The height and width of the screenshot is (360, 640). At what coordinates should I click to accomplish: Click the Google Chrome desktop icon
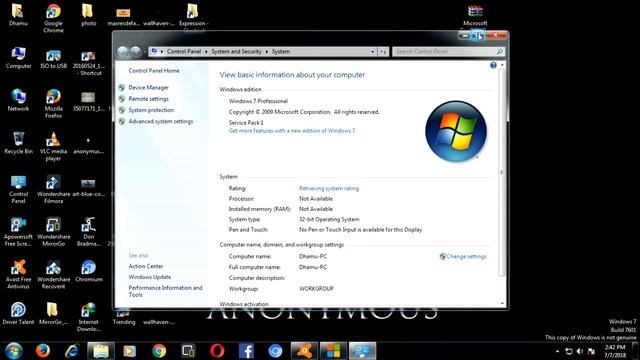click(53, 18)
